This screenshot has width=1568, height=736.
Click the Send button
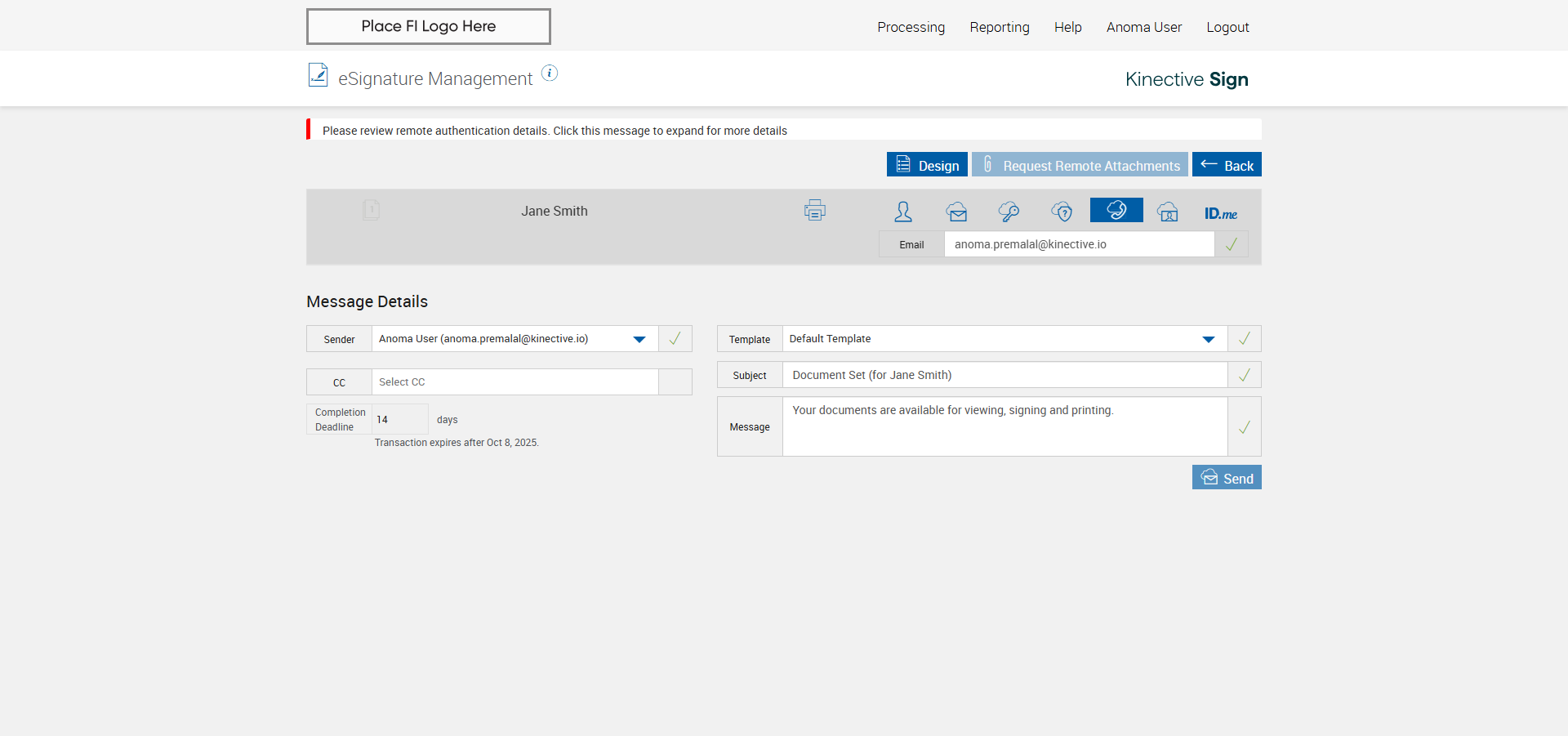[x=1227, y=478]
